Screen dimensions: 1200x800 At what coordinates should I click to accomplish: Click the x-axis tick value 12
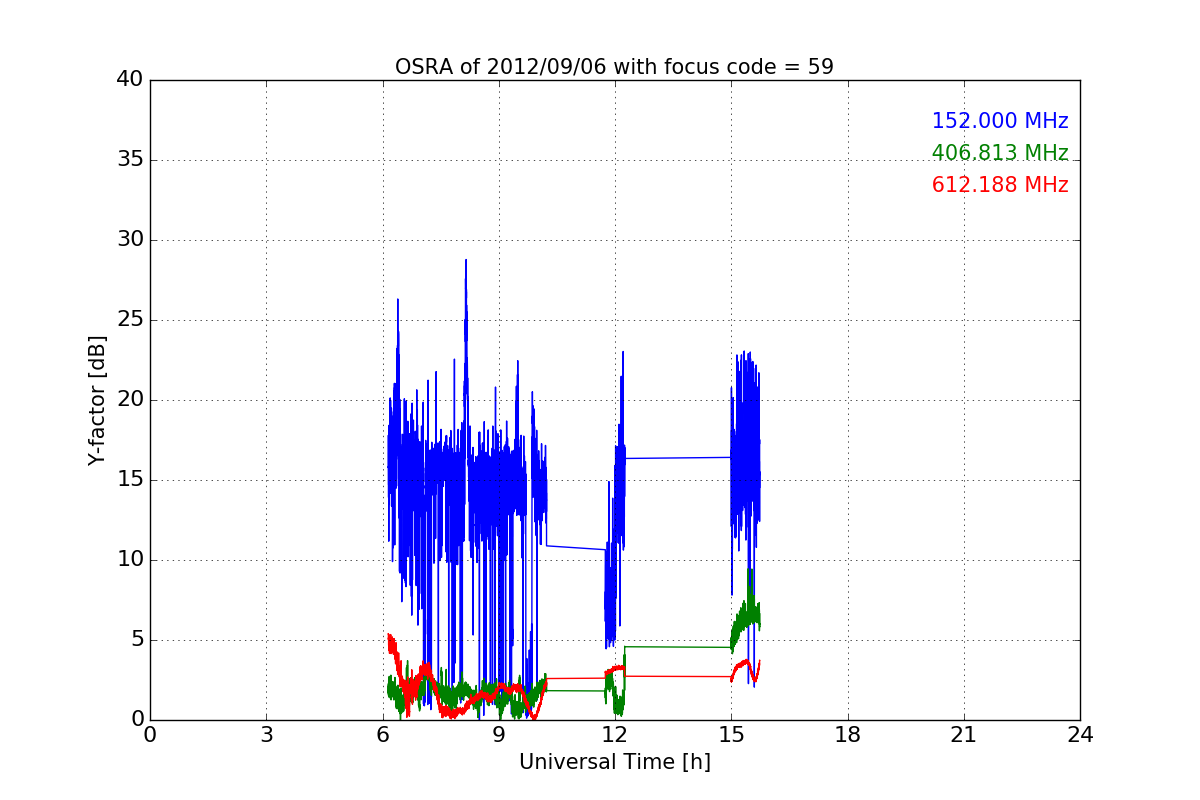coord(615,735)
